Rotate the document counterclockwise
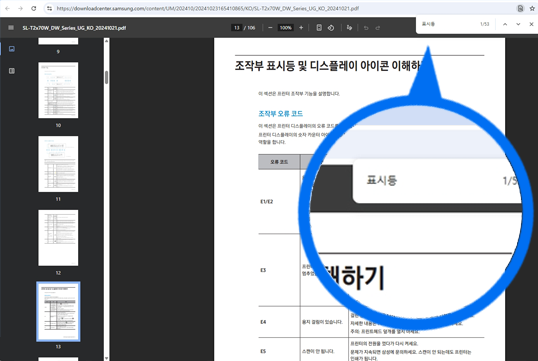Viewport: 538px width, 361px height. [x=331, y=28]
